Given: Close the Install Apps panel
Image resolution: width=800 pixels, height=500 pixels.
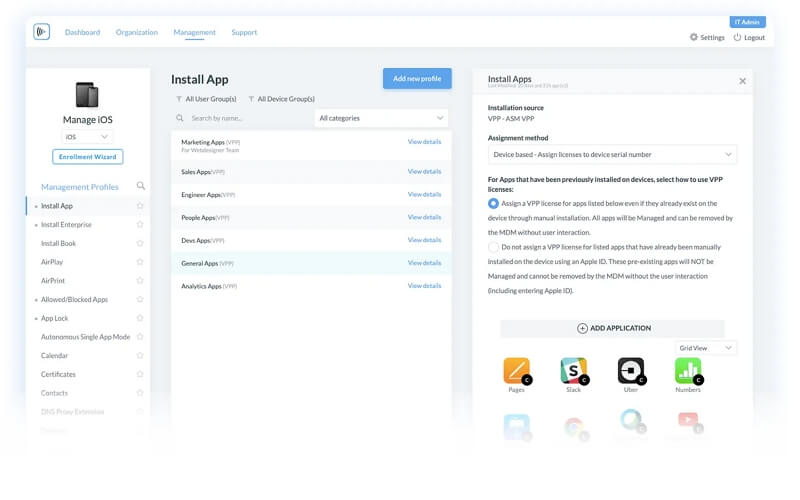Looking at the screenshot, I should [x=742, y=81].
